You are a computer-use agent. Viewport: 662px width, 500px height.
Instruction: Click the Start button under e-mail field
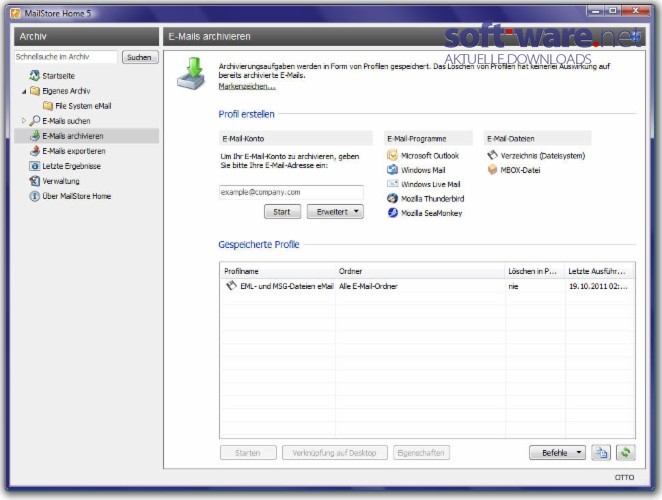(x=282, y=212)
